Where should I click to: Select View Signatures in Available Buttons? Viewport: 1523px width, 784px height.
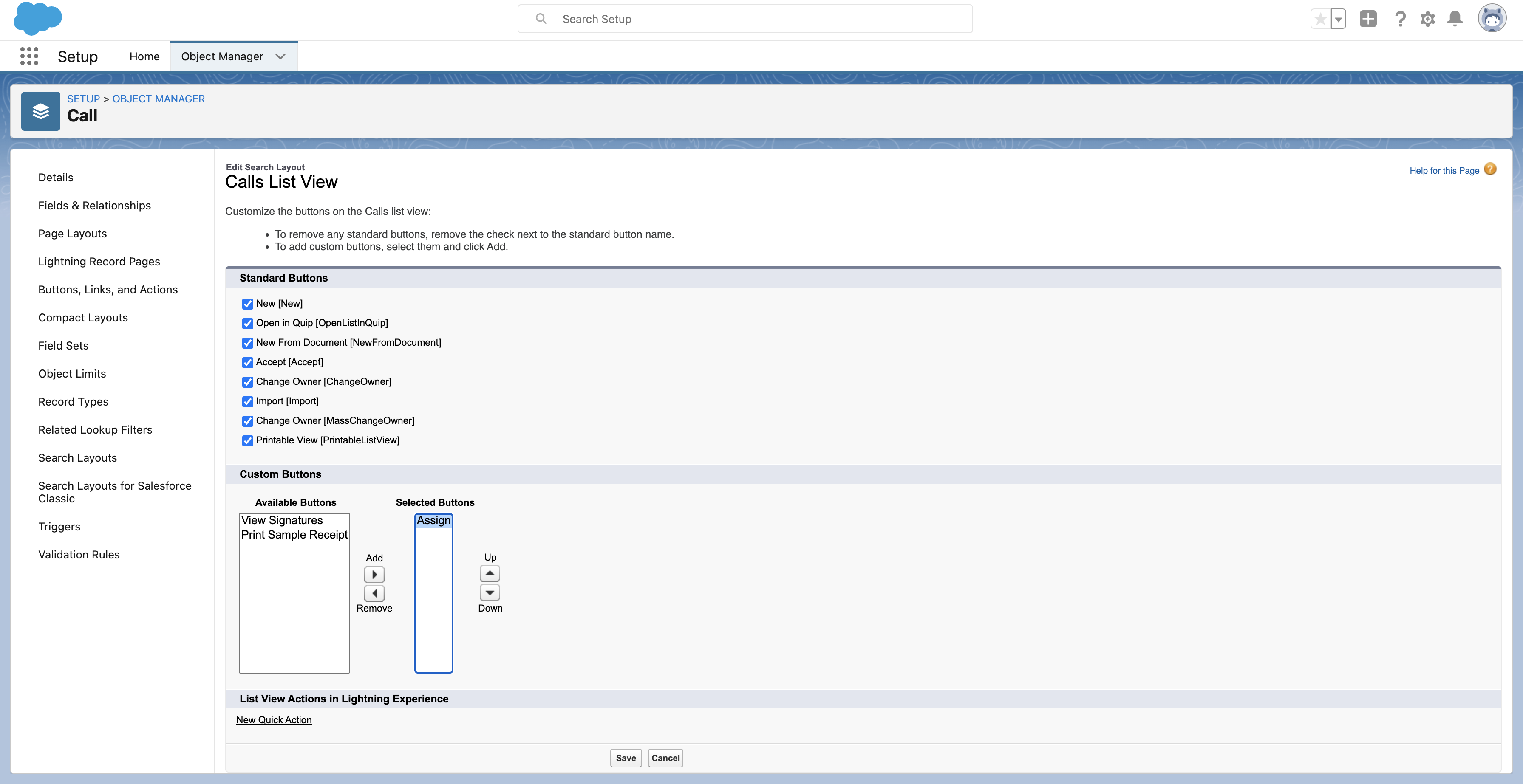[282, 520]
